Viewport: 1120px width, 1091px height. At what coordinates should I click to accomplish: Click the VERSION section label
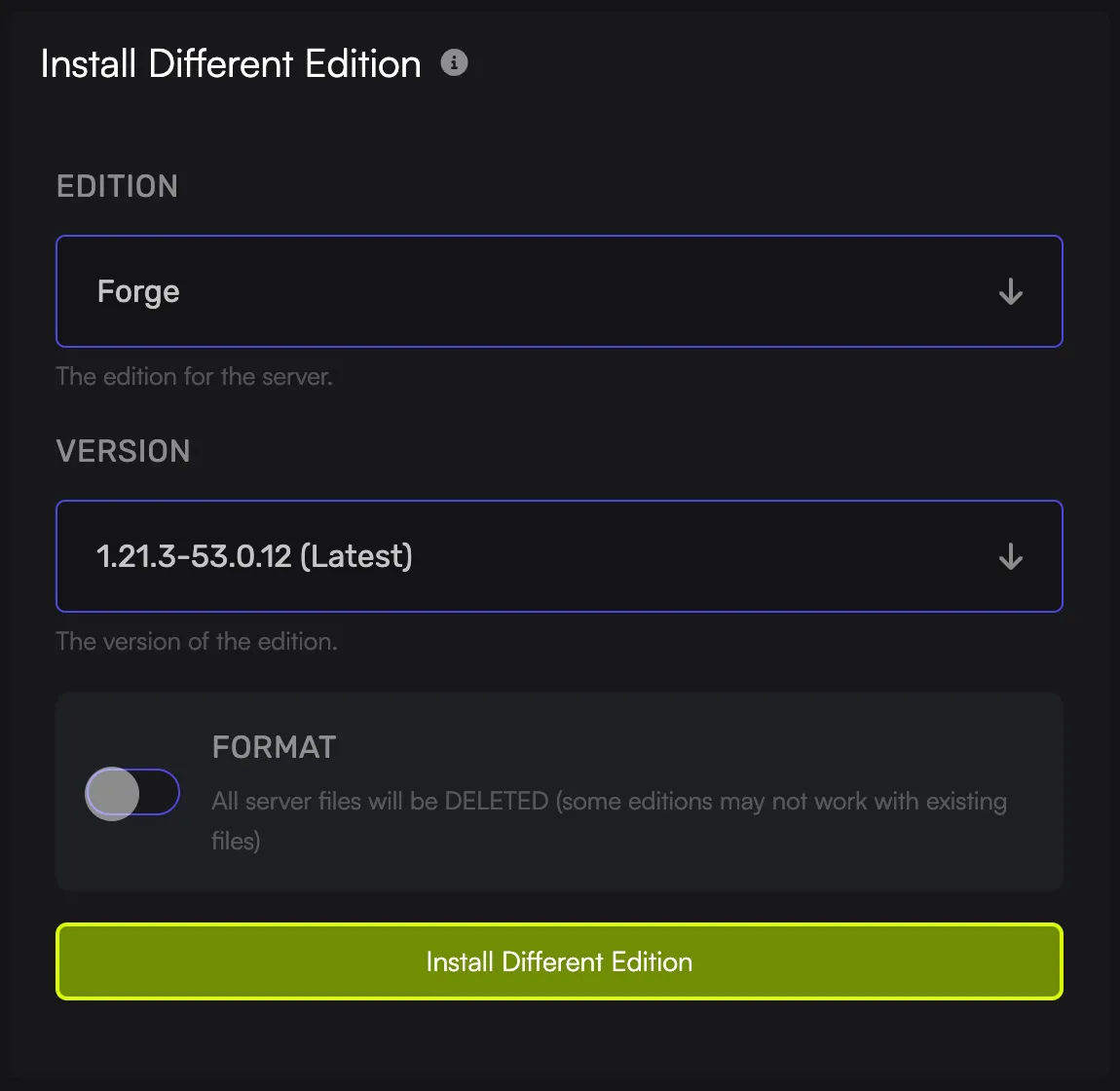[124, 450]
